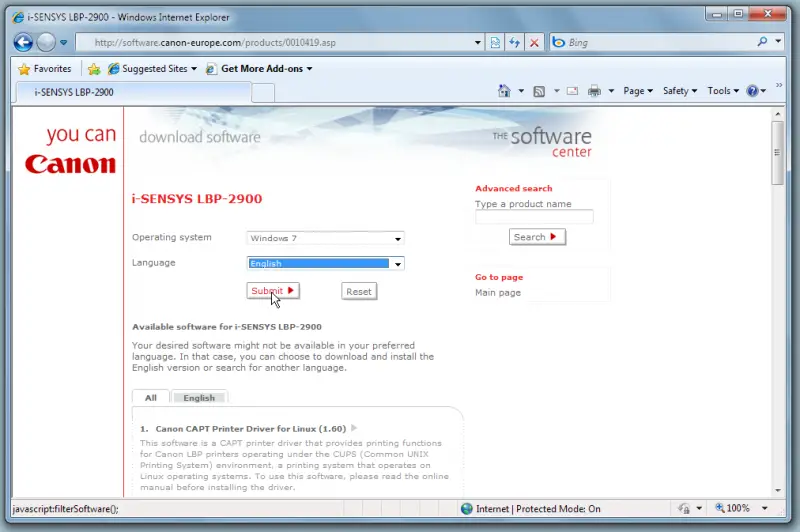Click the red Stop loading icon

tap(534, 43)
